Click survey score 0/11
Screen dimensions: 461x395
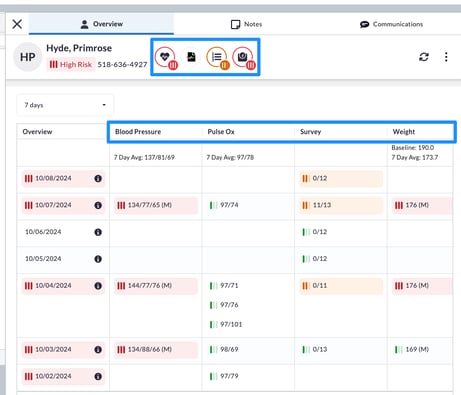341,286
